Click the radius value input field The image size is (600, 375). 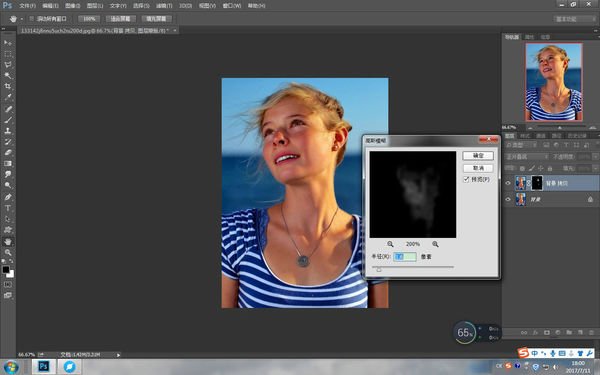tap(405, 256)
